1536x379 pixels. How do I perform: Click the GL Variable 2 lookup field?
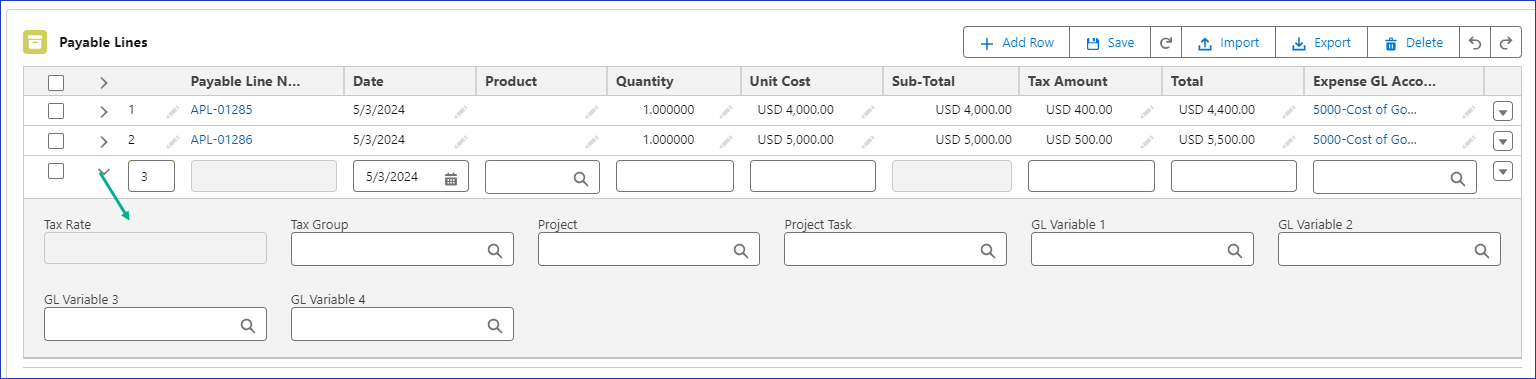1389,249
